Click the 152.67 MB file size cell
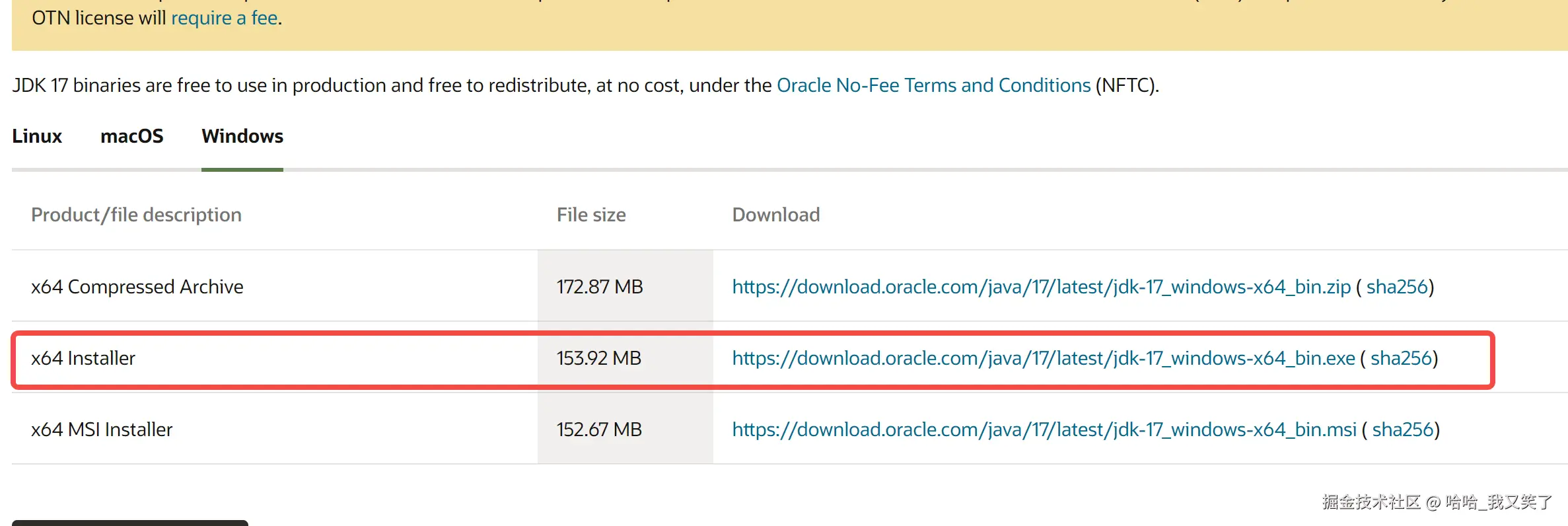 (x=599, y=430)
